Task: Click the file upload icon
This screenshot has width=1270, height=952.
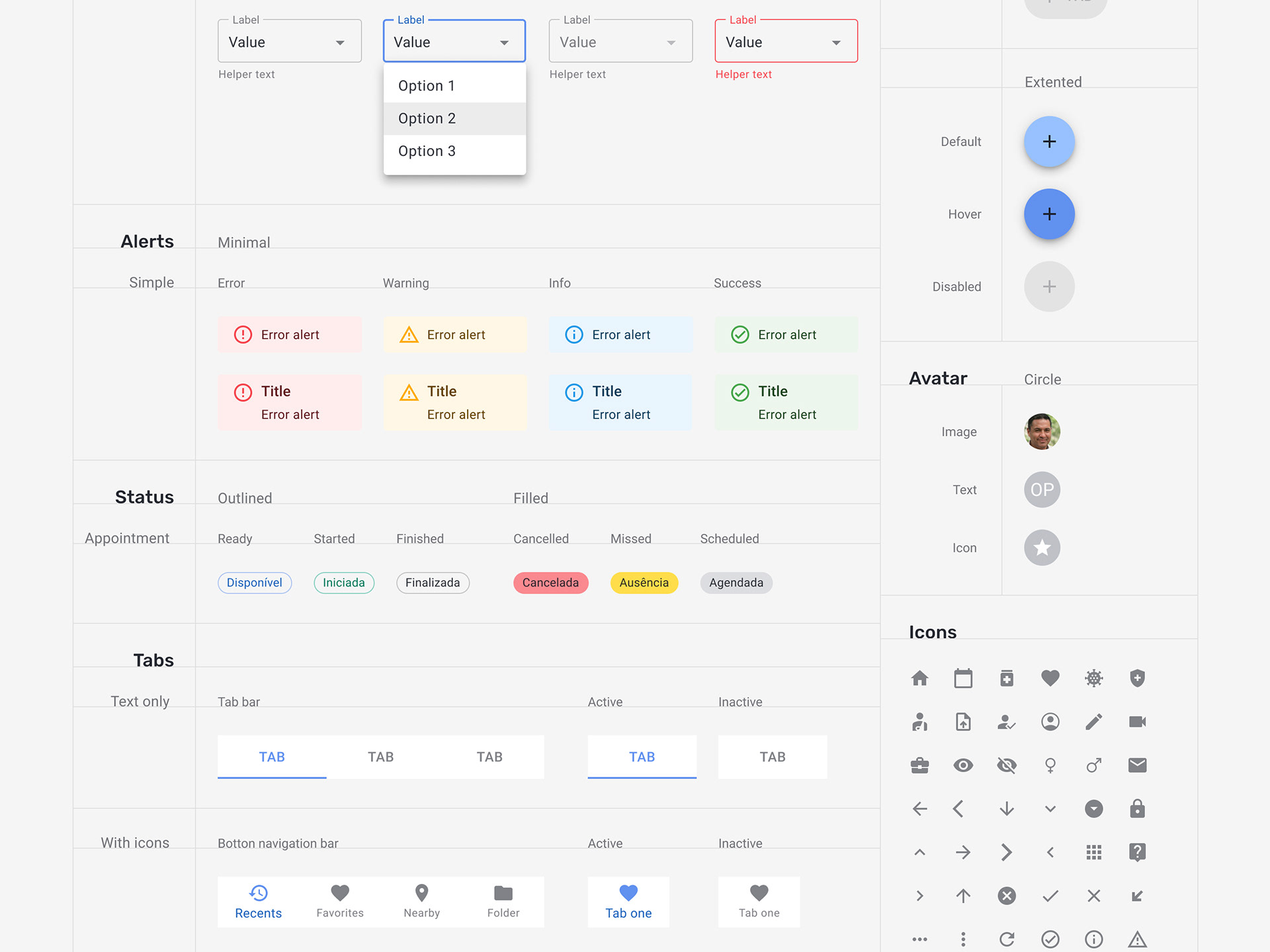Action: click(x=963, y=721)
